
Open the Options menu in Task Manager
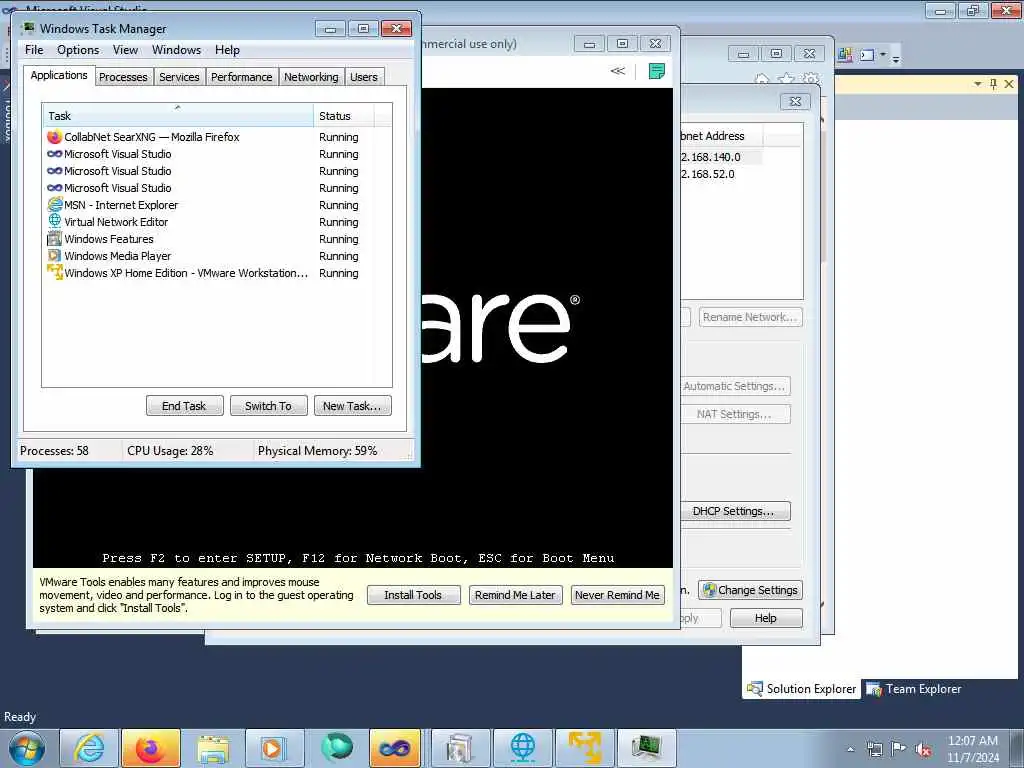(78, 50)
